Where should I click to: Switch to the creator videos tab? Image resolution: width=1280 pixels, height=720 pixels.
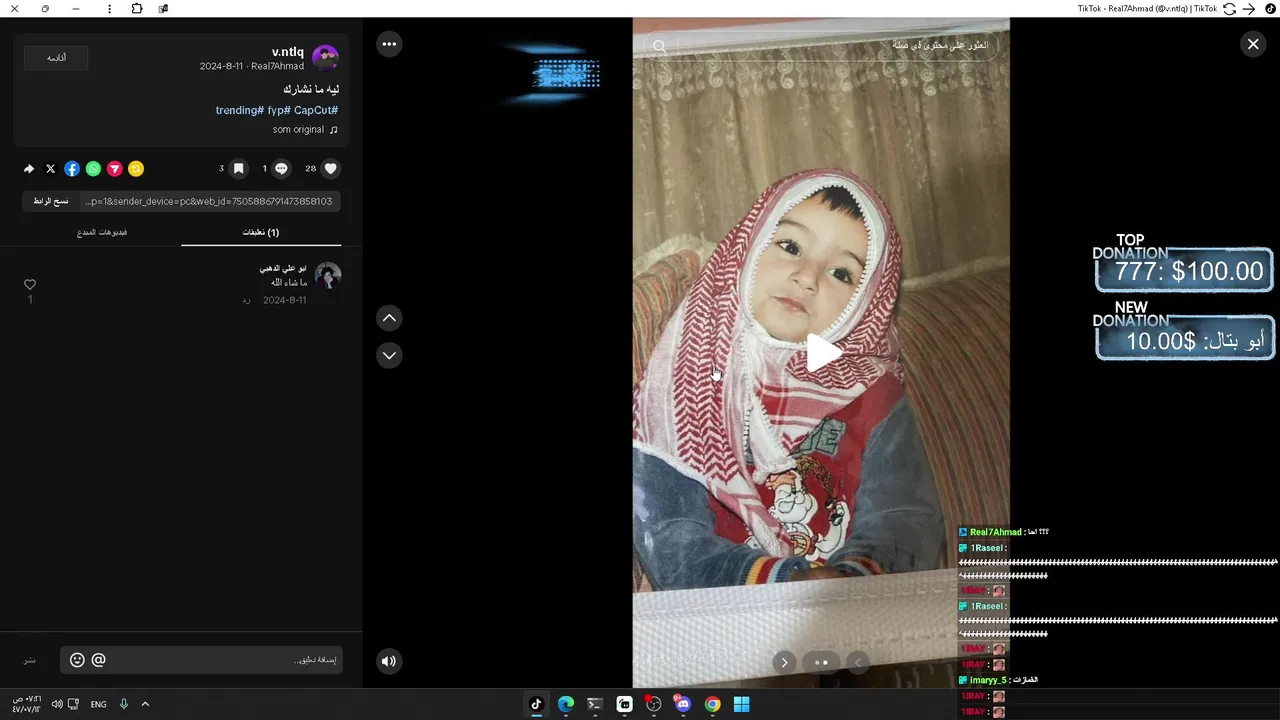pyautogui.click(x=102, y=232)
